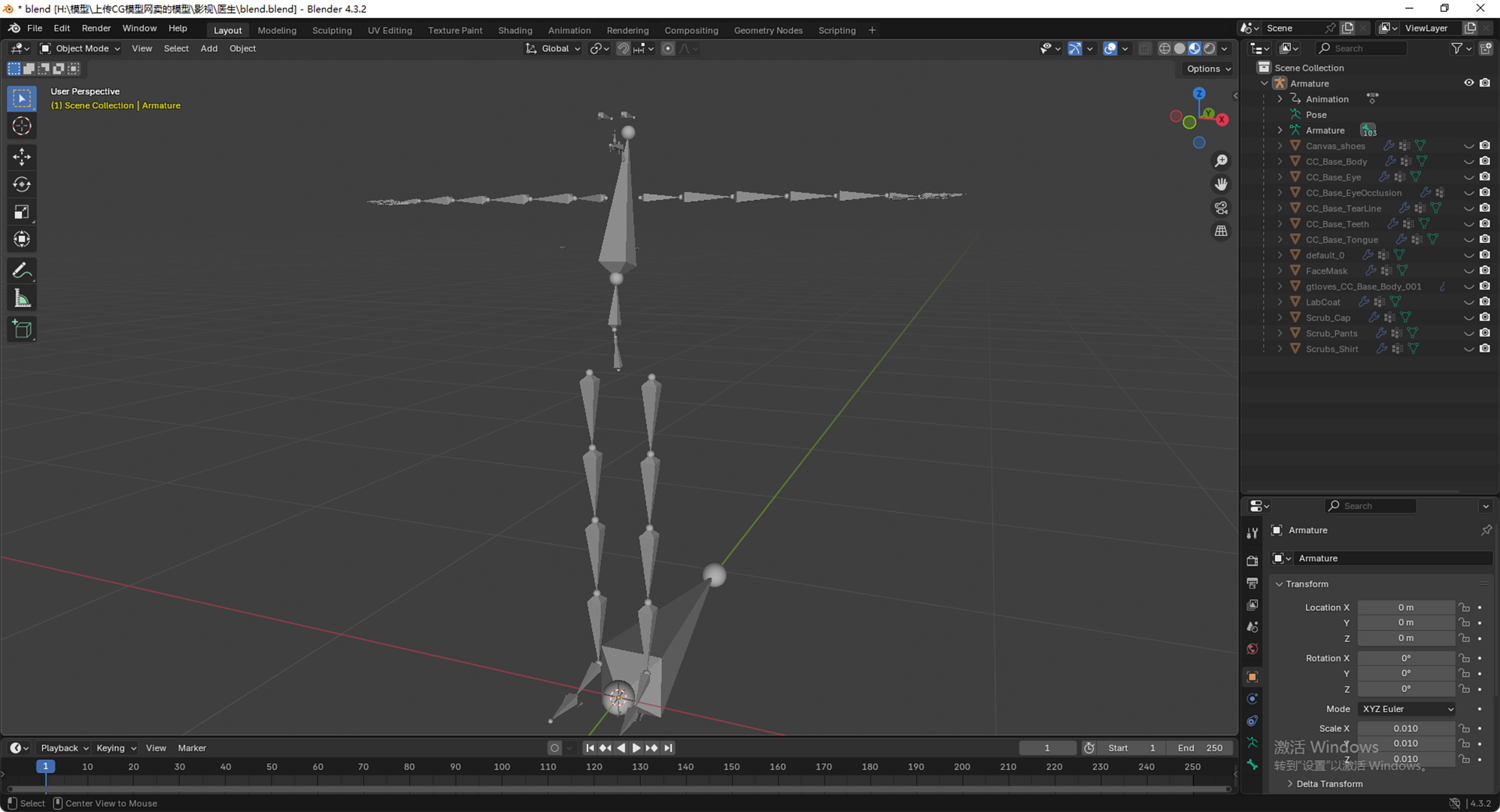Jump to the timeline start frame
This screenshot has height=812, width=1500.
point(590,748)
